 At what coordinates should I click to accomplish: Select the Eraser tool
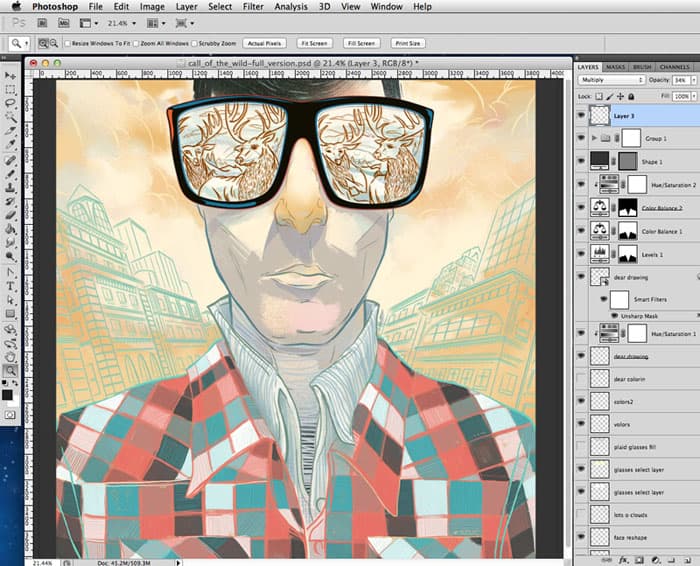point(10,215)
